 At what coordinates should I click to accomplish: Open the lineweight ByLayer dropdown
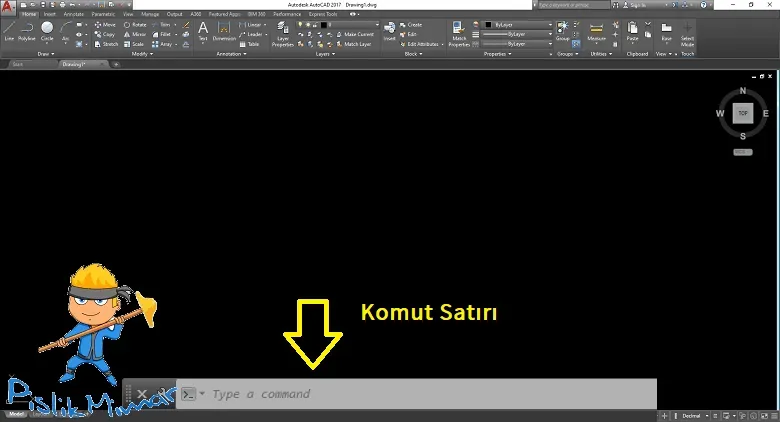(x=550, y=34)
